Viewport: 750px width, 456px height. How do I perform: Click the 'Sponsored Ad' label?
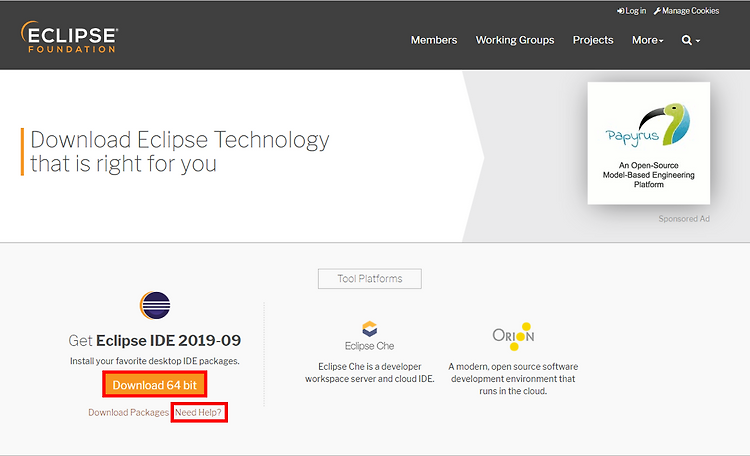[684, 219]
